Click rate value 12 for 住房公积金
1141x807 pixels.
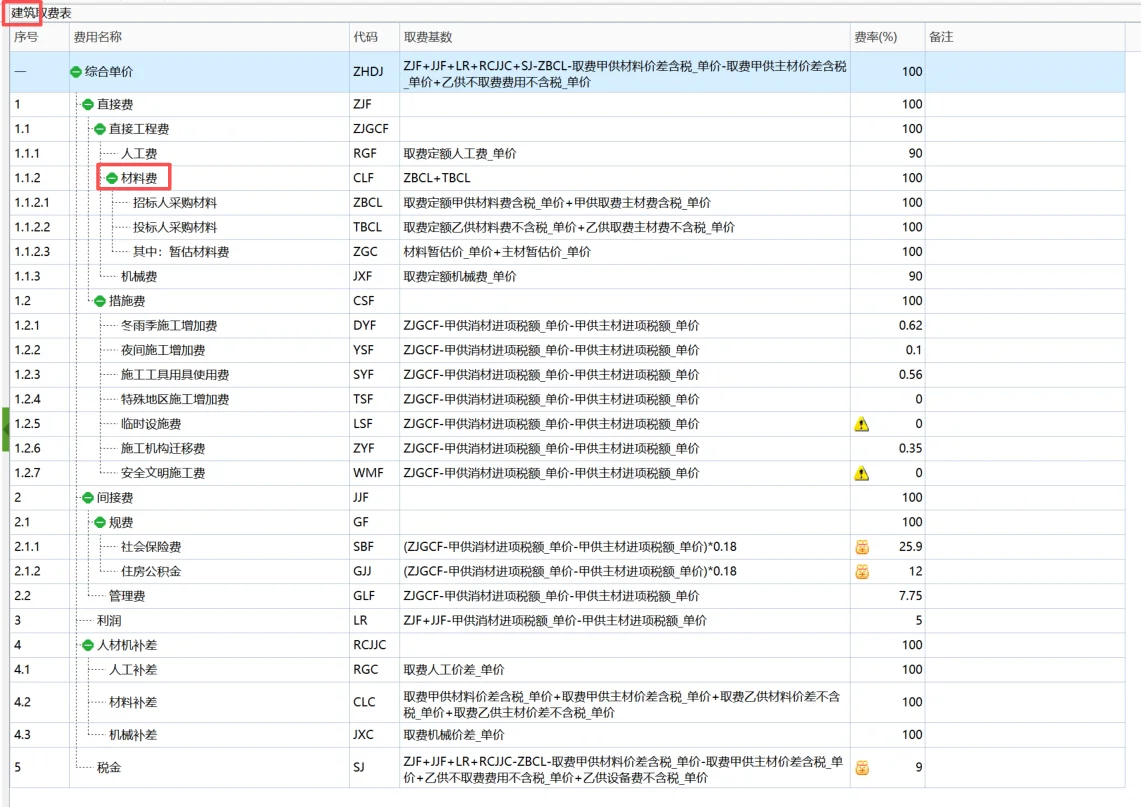pyautogui.click(x=915, y=571)
